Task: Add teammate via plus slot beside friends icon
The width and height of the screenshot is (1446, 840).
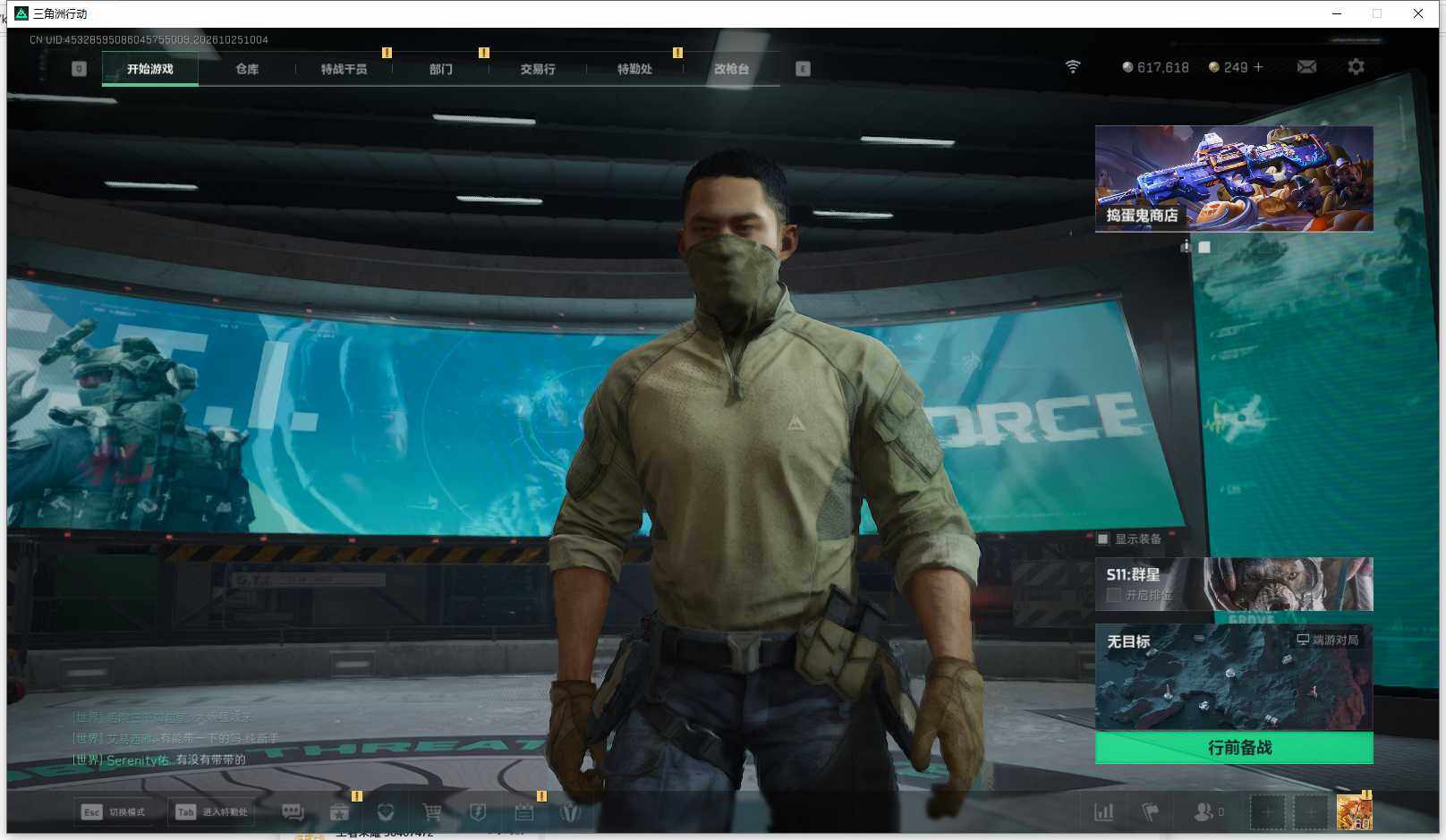Action: point(1267,812)
